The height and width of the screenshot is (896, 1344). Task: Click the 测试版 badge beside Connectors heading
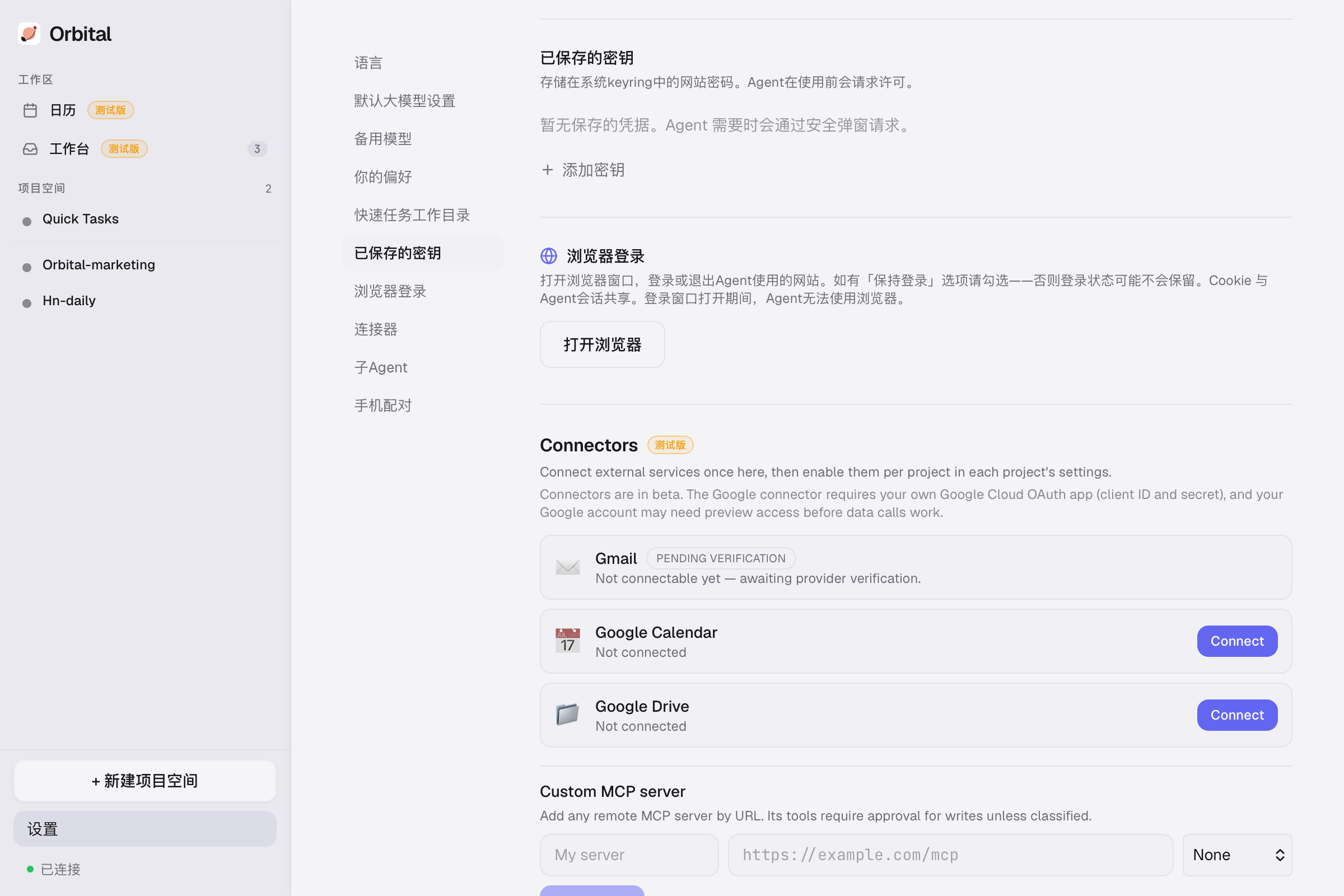(x=670, y=445)
